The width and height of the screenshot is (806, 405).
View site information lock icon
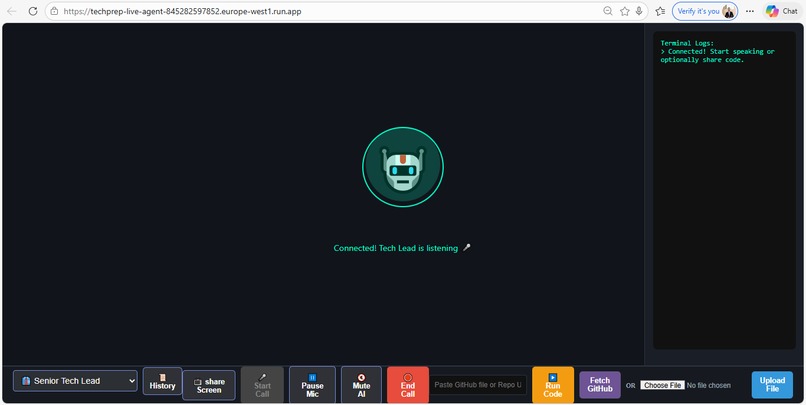pos(54,11)
